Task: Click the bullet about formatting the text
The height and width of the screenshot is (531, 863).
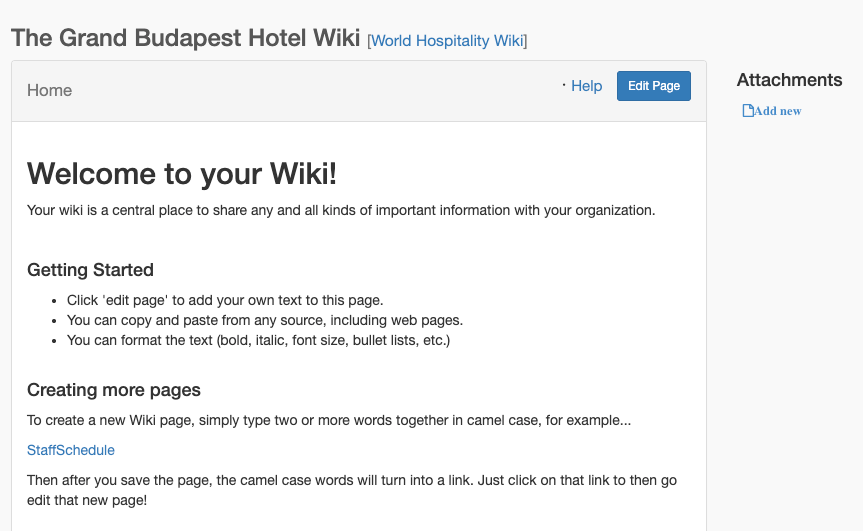Action: point(258,340)
